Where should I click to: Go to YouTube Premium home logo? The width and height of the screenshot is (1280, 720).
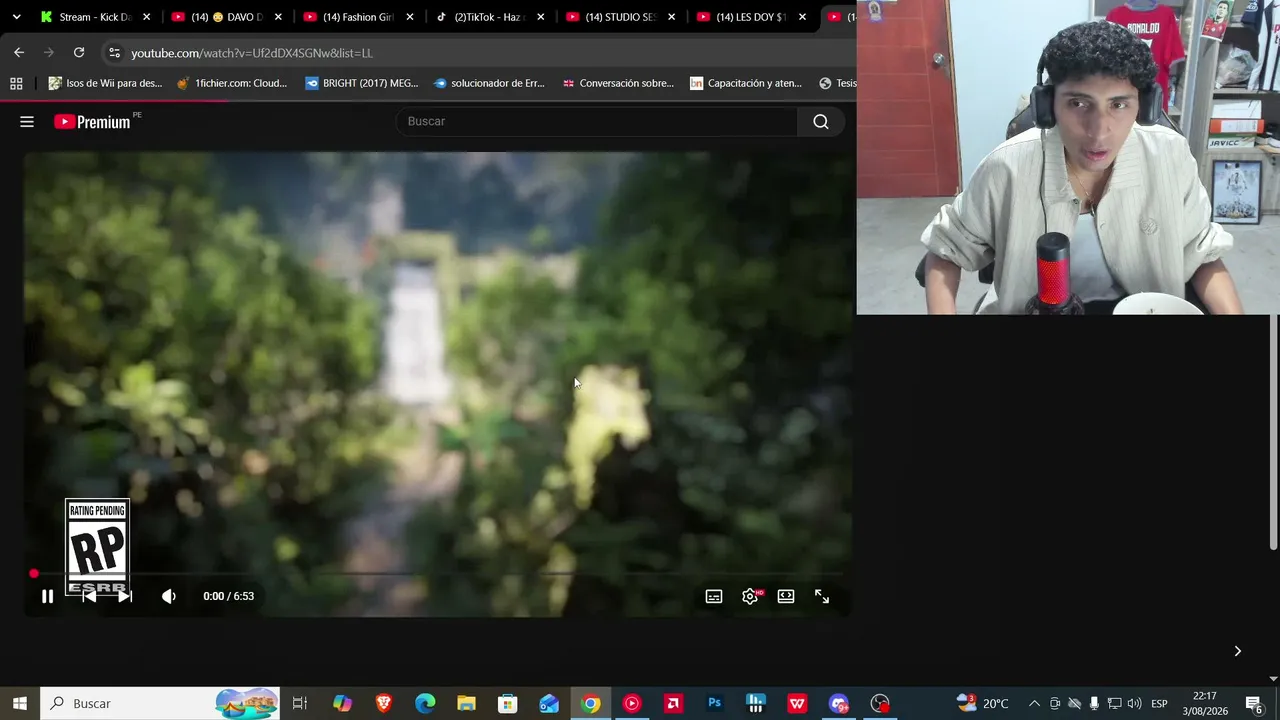[93, 122]
